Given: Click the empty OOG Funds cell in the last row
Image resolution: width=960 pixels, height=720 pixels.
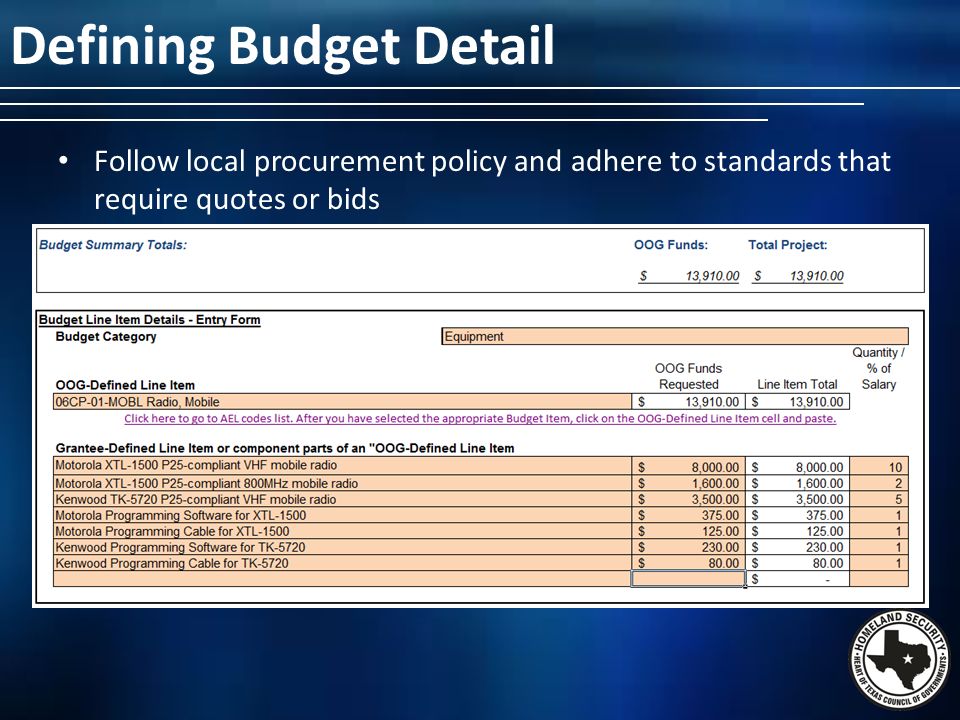Looking at the screenshot, I should pos(688,579).
